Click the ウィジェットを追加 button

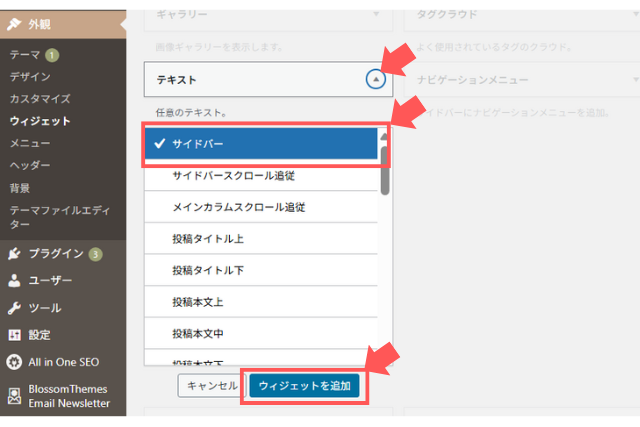coord(305,385)
